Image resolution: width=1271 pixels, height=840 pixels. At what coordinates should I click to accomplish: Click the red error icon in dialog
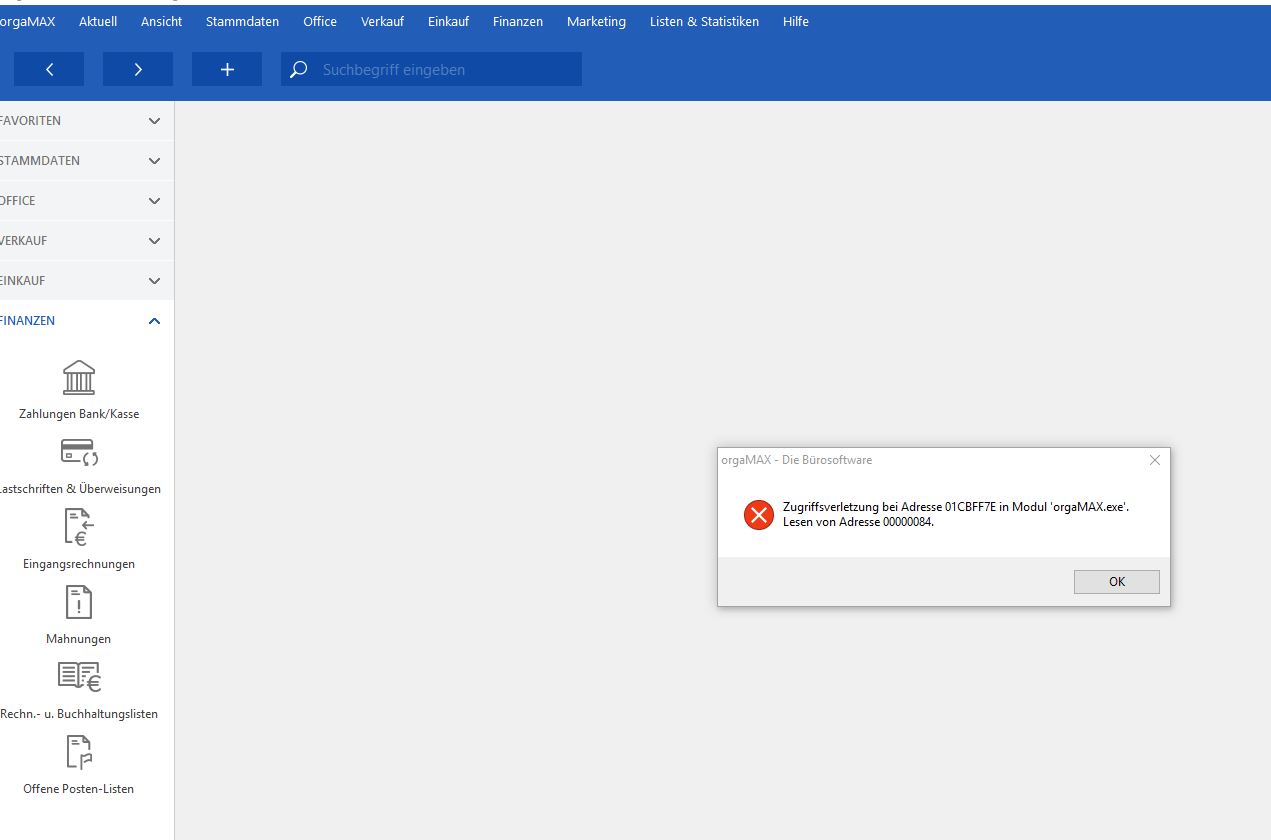[x=759, y=515]
